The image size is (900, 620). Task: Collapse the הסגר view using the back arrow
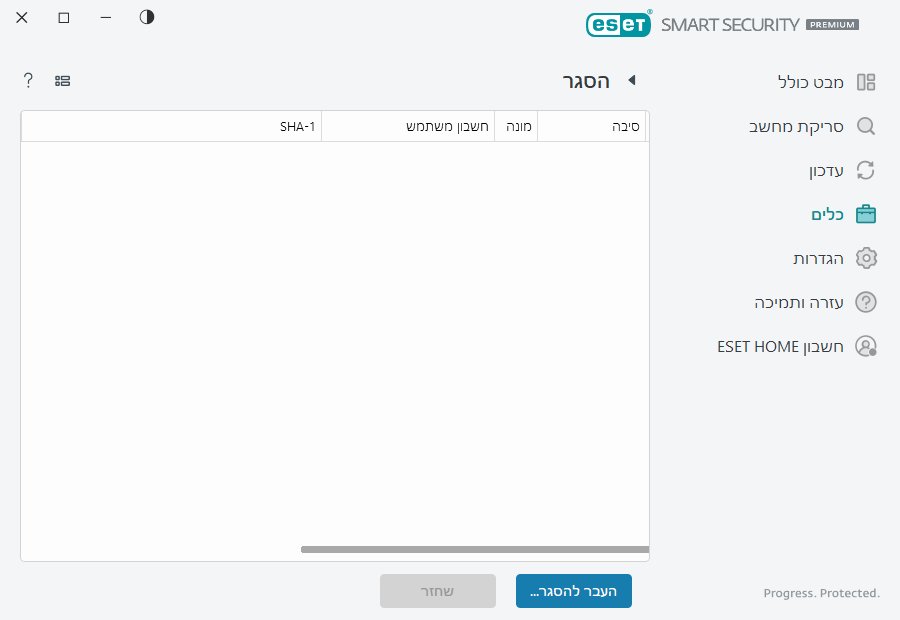pos(631,81)
